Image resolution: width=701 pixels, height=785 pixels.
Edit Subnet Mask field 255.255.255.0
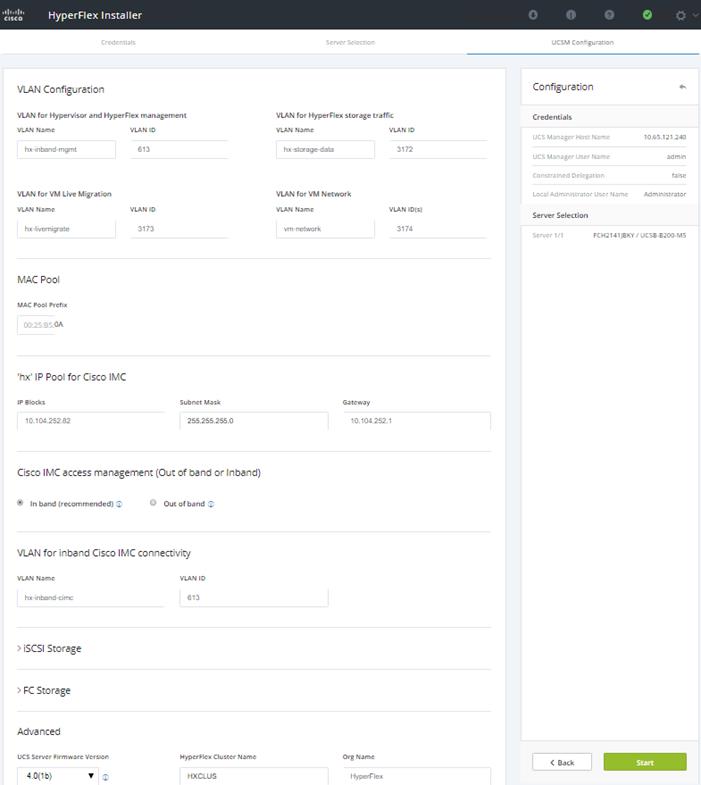[254, 421]
